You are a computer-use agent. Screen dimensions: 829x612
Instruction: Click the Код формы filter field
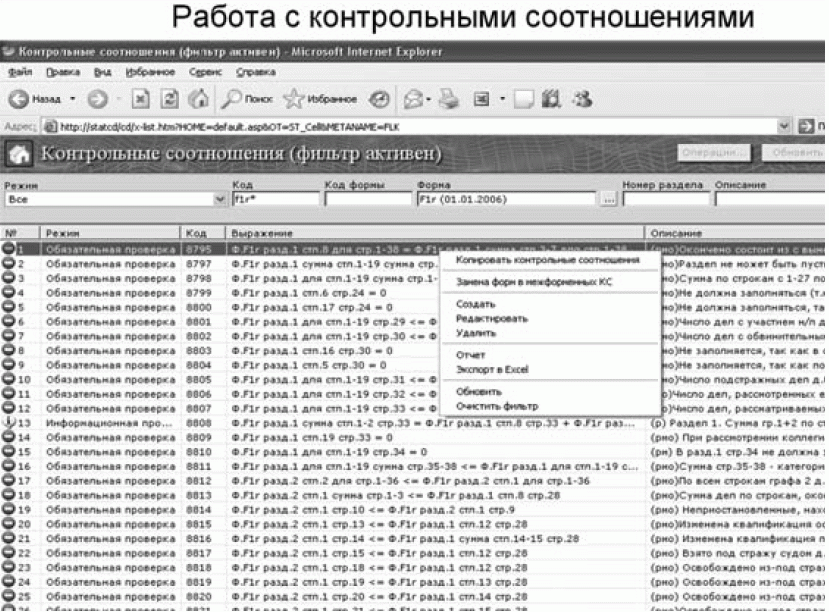(x=368, y=199)
